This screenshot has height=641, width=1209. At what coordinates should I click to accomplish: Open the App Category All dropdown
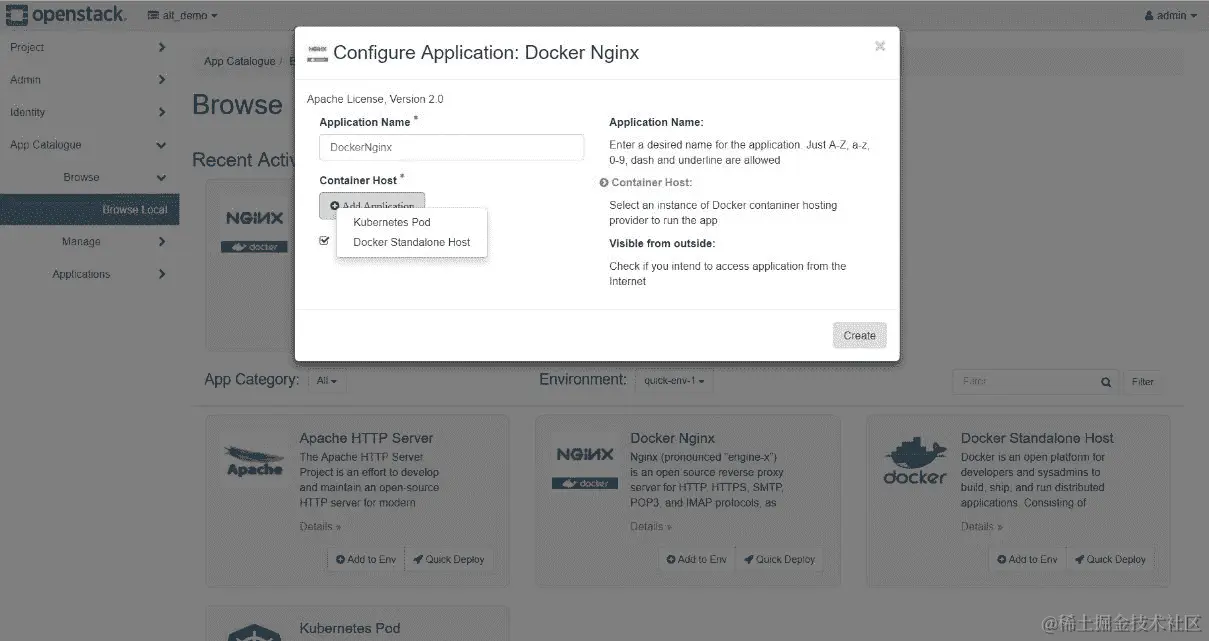point(326,381)
